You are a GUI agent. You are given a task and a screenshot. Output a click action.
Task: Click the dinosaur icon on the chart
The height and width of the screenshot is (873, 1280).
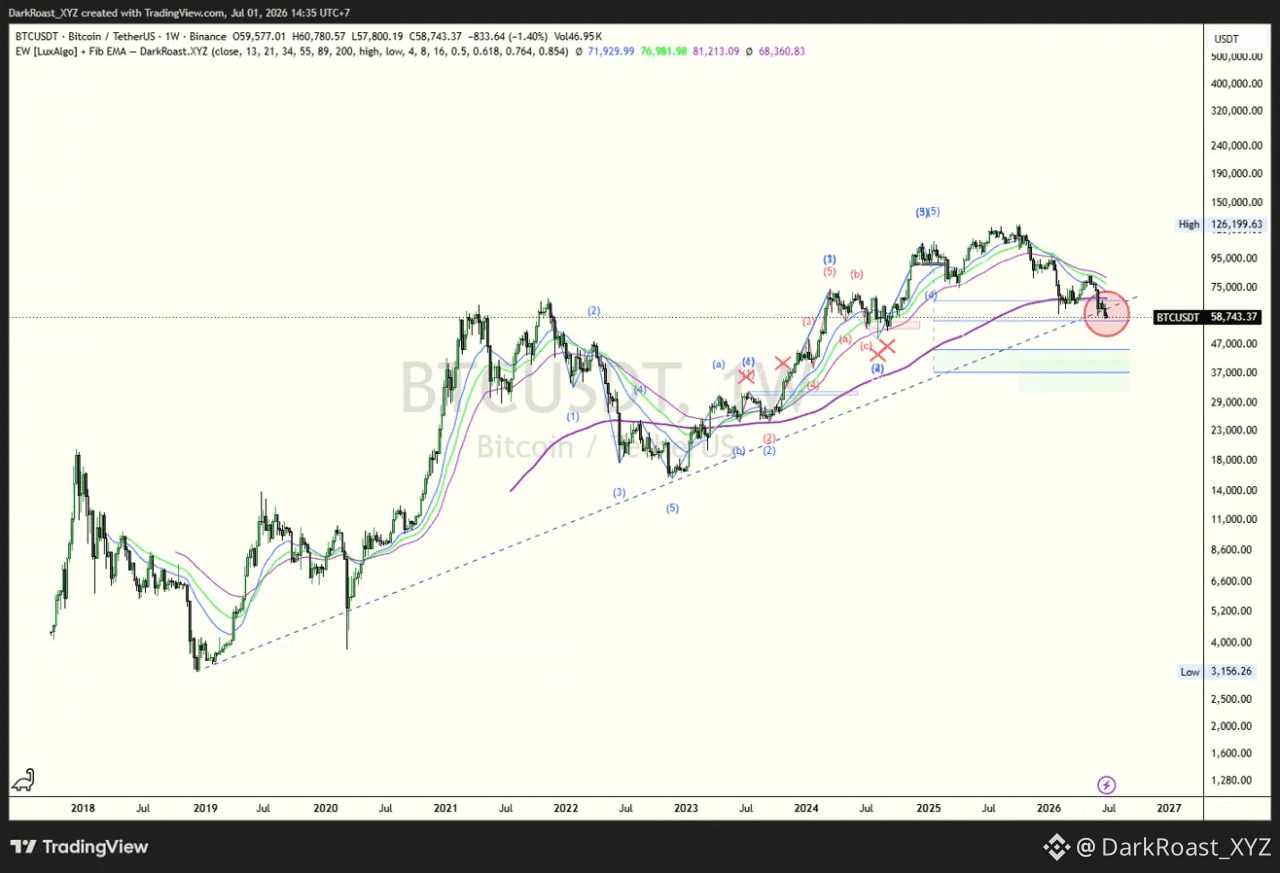tap(23, 779)
